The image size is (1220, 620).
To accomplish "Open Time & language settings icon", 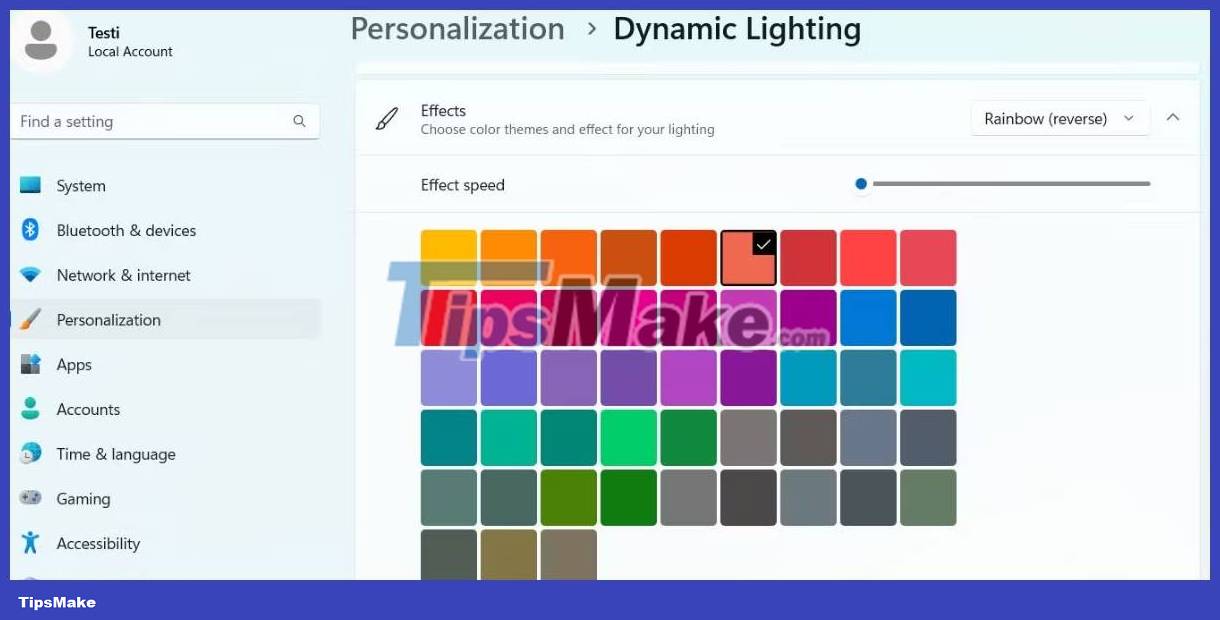I will 30,454.
